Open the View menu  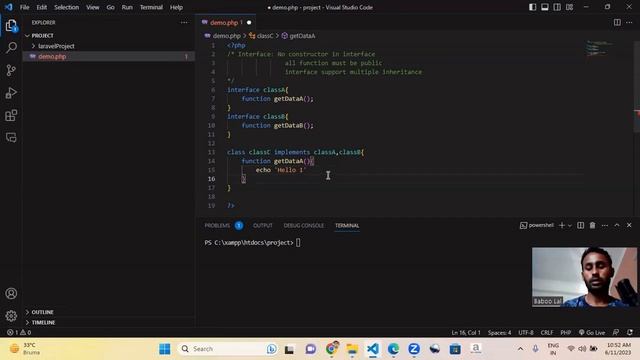click(x=93, y=7)
